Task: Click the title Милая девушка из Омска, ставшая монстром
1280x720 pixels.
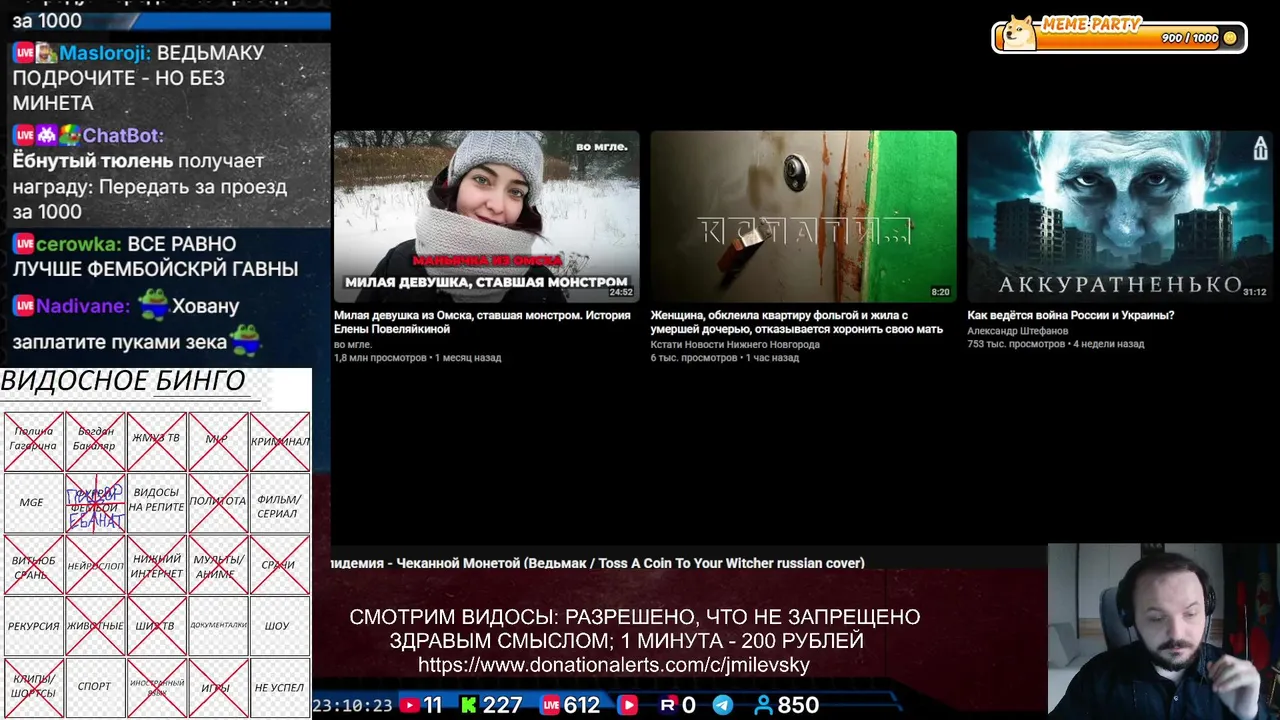Action: (x=482, y=322)
